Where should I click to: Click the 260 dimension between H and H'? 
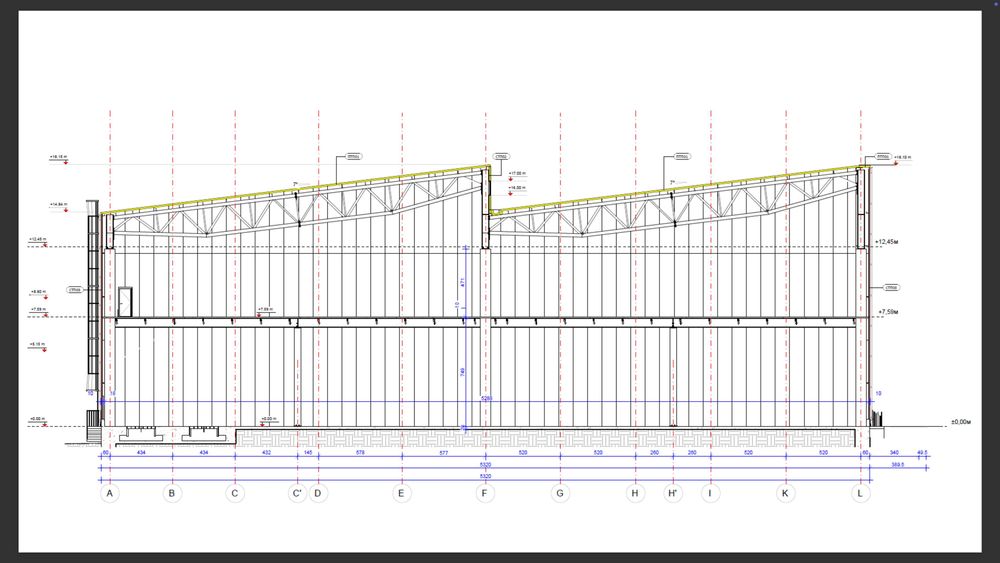point(654,453)
